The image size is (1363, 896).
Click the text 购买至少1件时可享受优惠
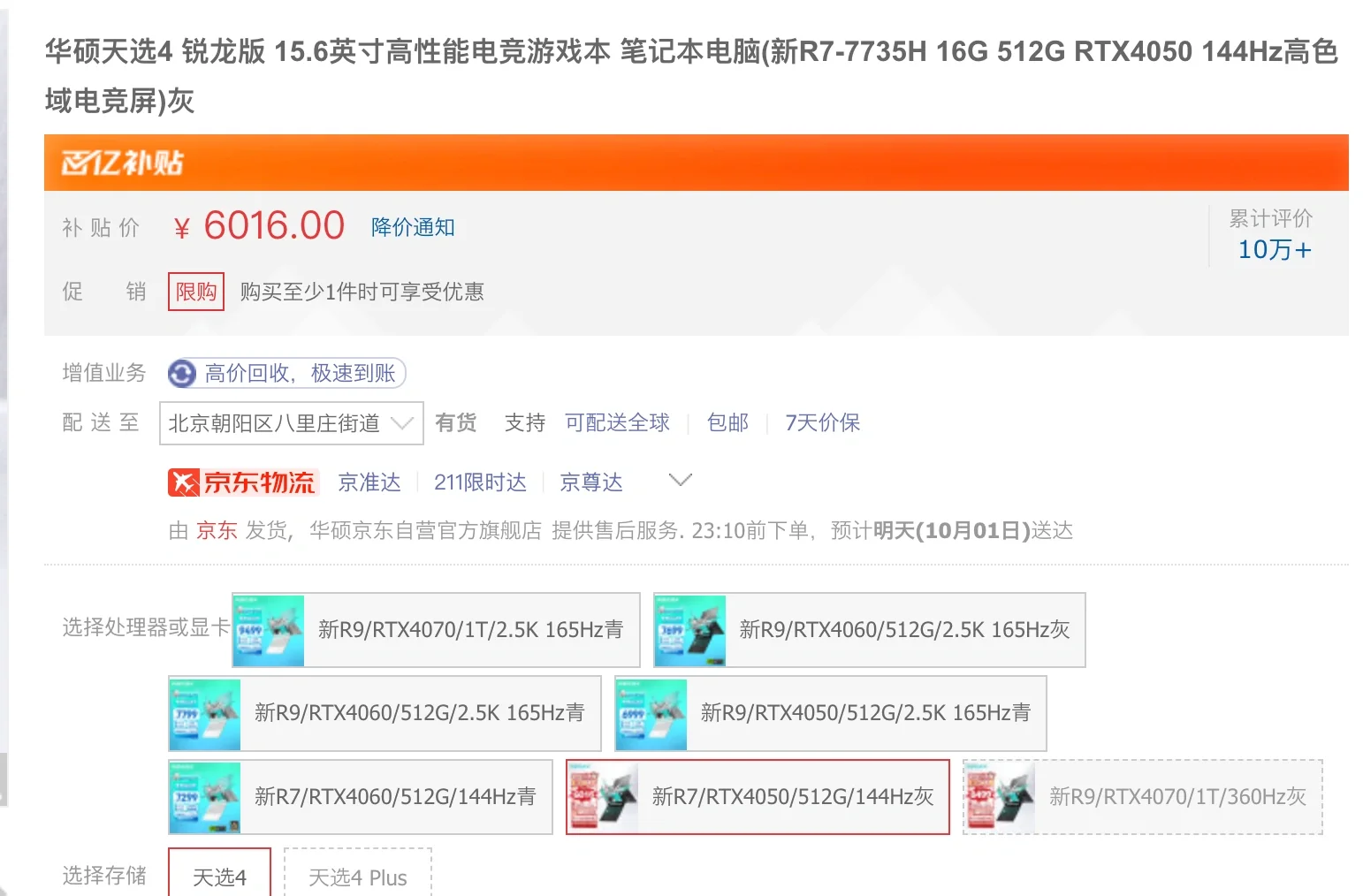(362, 292)
